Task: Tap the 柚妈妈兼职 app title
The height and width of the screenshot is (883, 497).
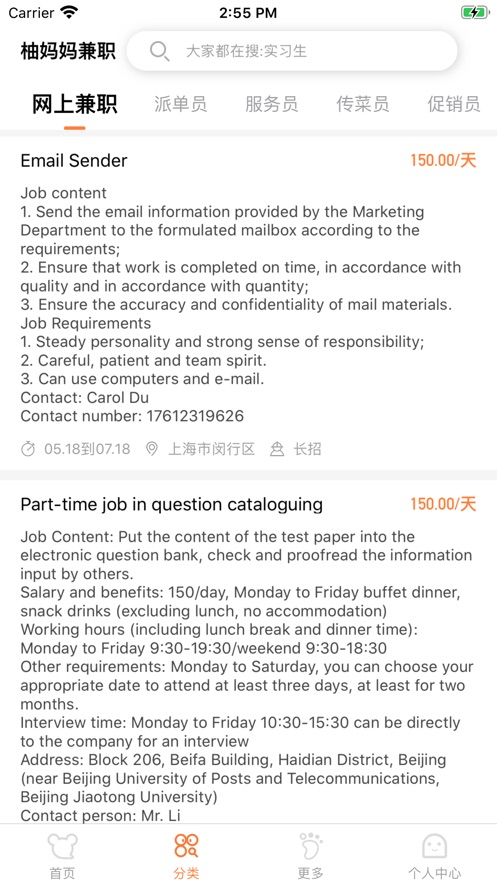Action: (68, 51)
